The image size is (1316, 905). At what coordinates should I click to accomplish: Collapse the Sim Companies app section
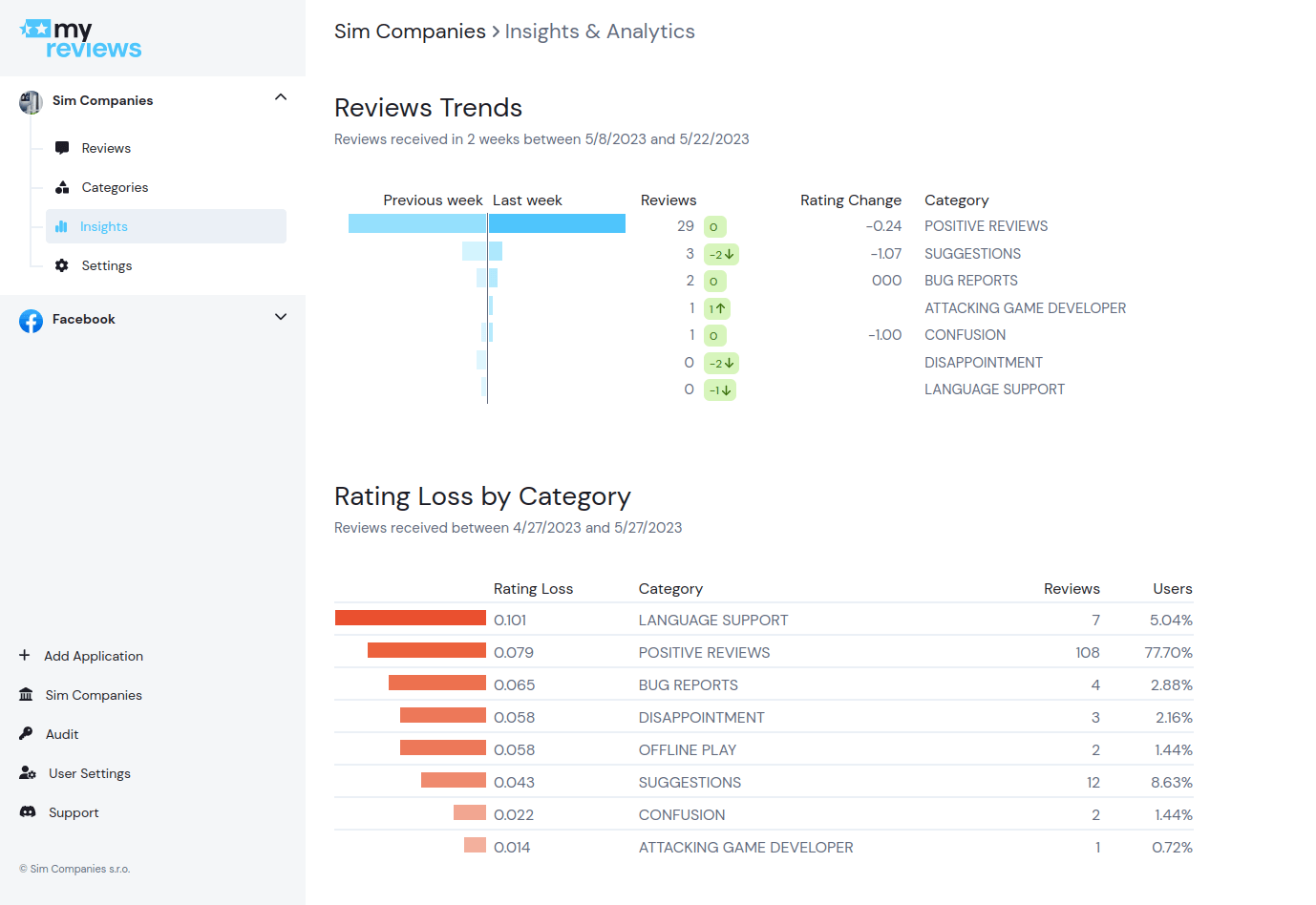(281, 97)
